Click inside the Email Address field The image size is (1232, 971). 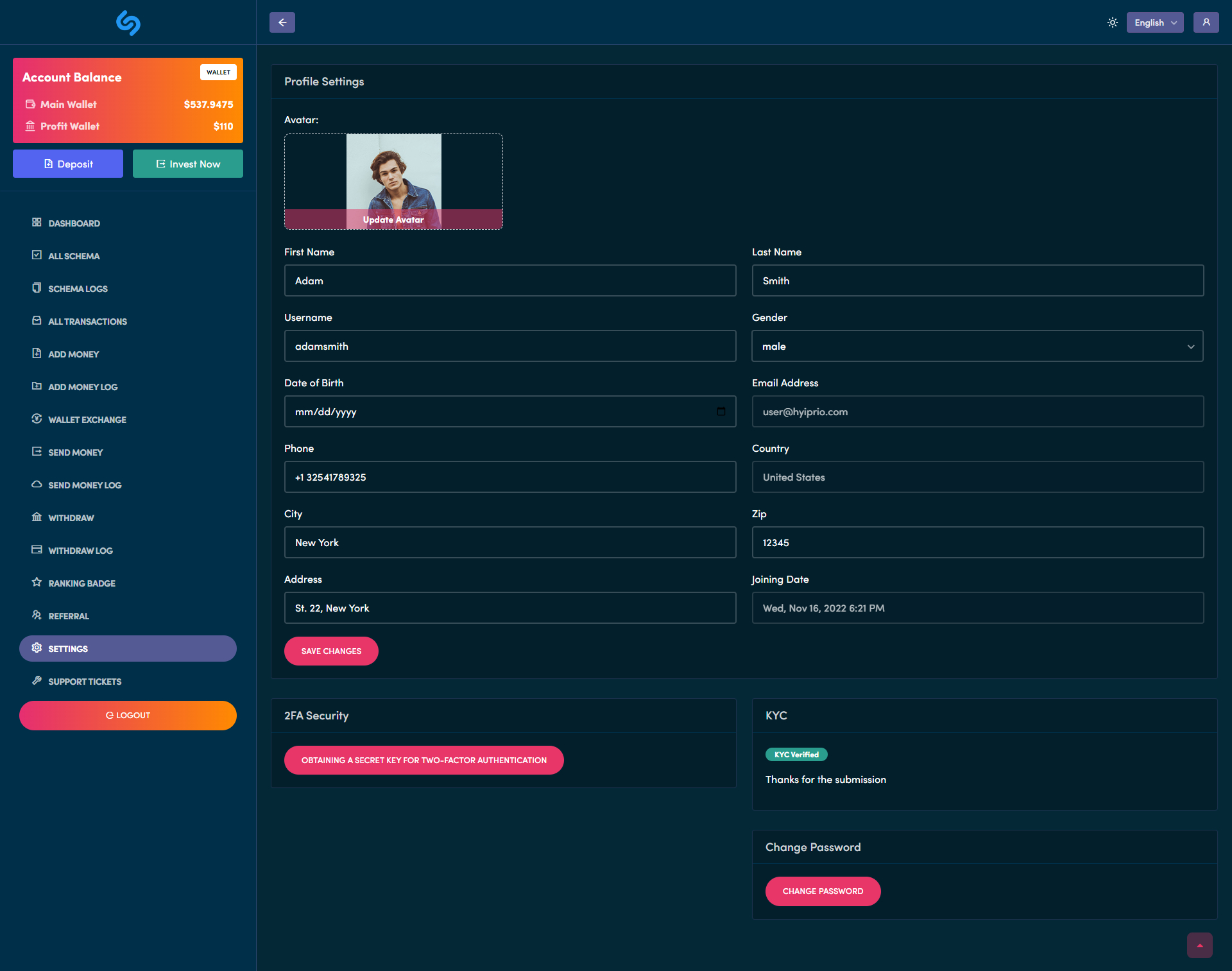(x=977, y=411)
